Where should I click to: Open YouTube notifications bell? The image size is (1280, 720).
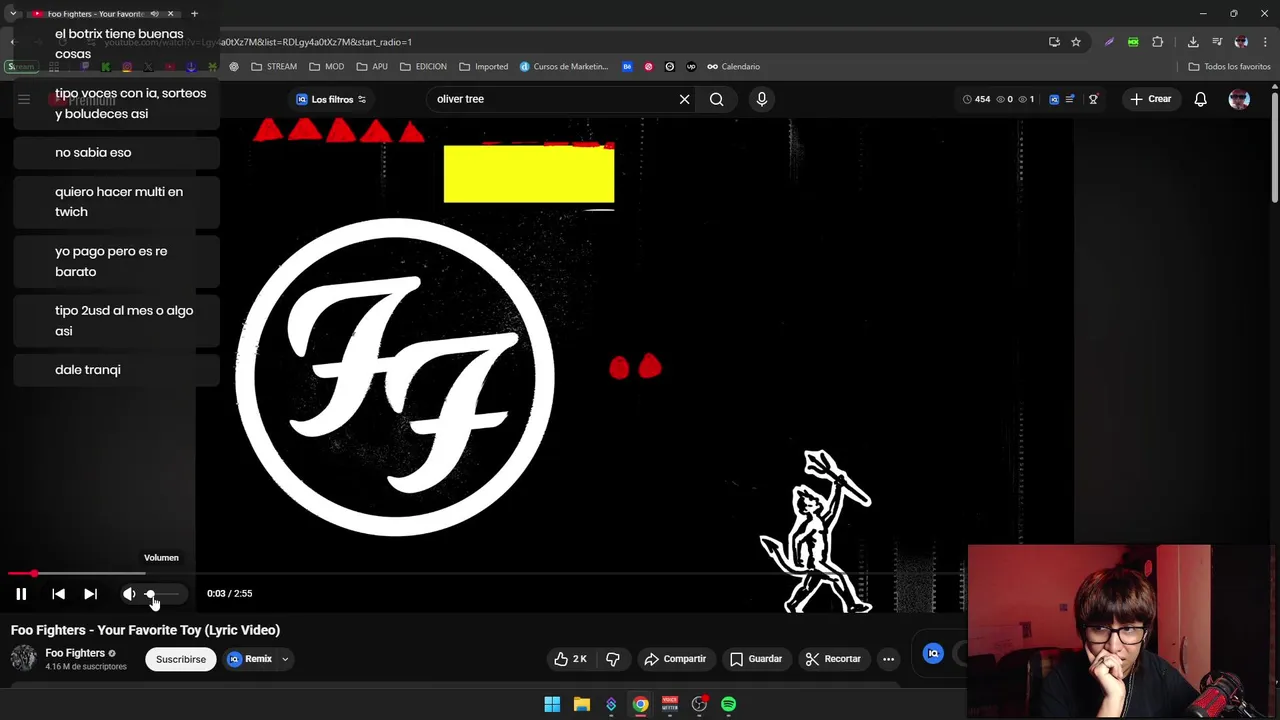[x=1200, y=99]
